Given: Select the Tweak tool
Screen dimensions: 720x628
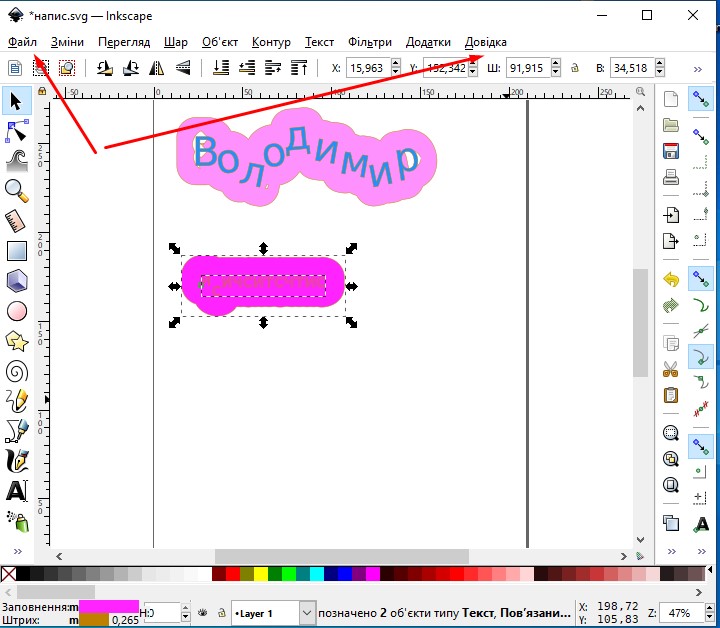Looking at the screenshot, I should pyautogui.click(x=17, y=161).
